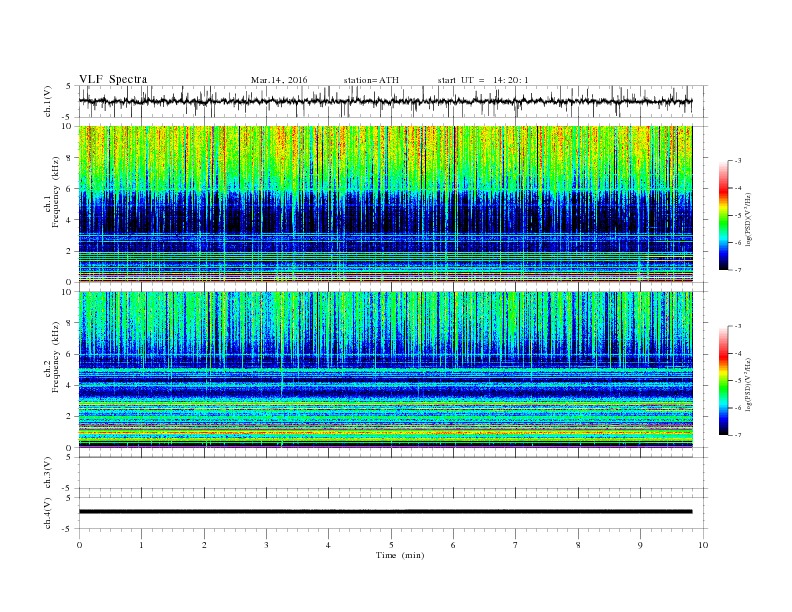792x612 pixels.
Task: Click the ch.1 colorbar "log(PSD)(V²/Hz)" label
Action: 748,219
